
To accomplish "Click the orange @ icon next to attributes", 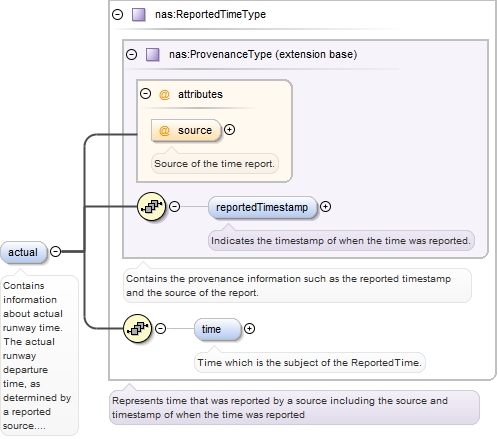I will tap(164, 95).
